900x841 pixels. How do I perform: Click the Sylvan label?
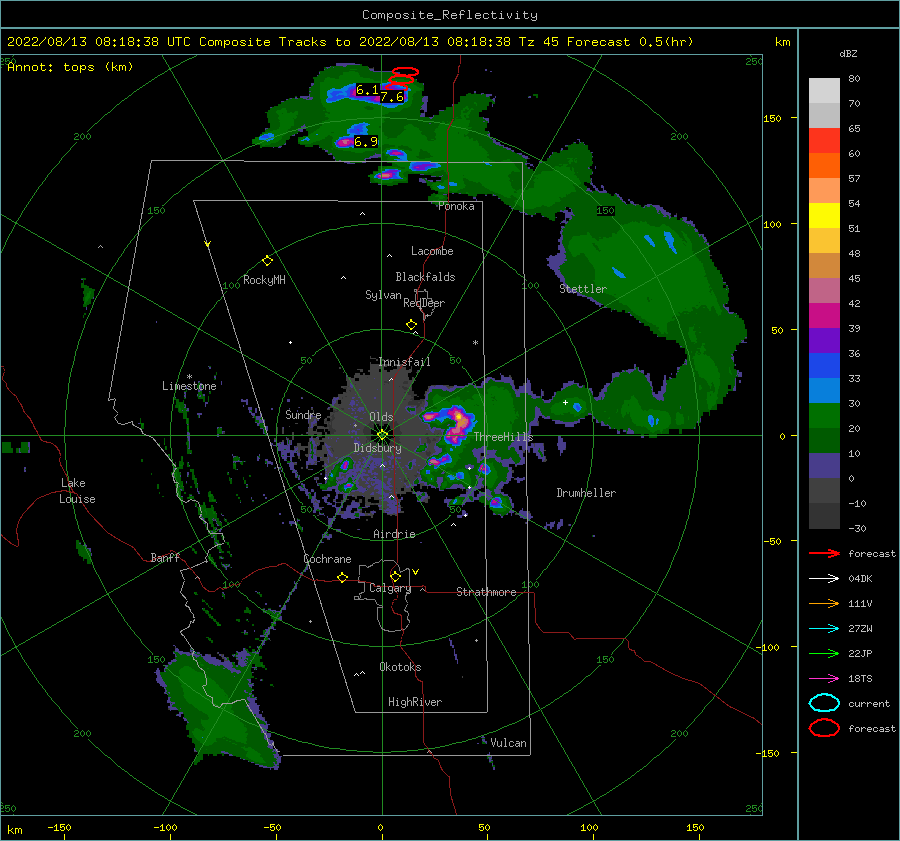pos(383,295)
